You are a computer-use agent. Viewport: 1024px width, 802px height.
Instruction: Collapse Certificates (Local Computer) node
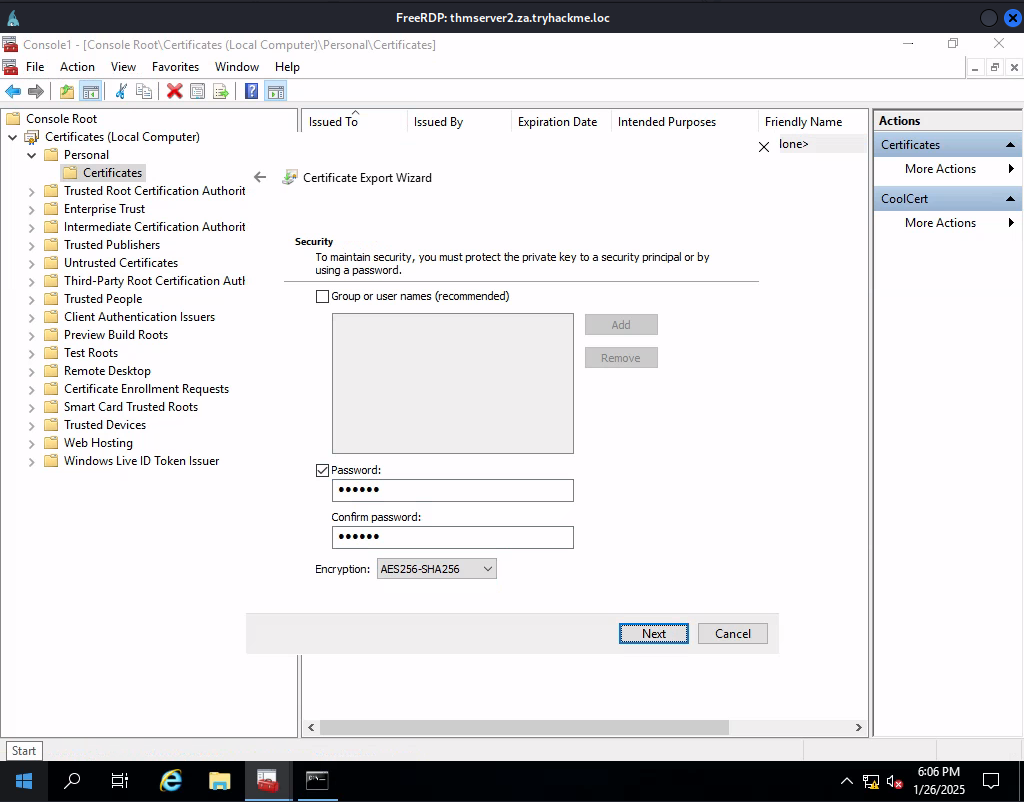[12, 137]
